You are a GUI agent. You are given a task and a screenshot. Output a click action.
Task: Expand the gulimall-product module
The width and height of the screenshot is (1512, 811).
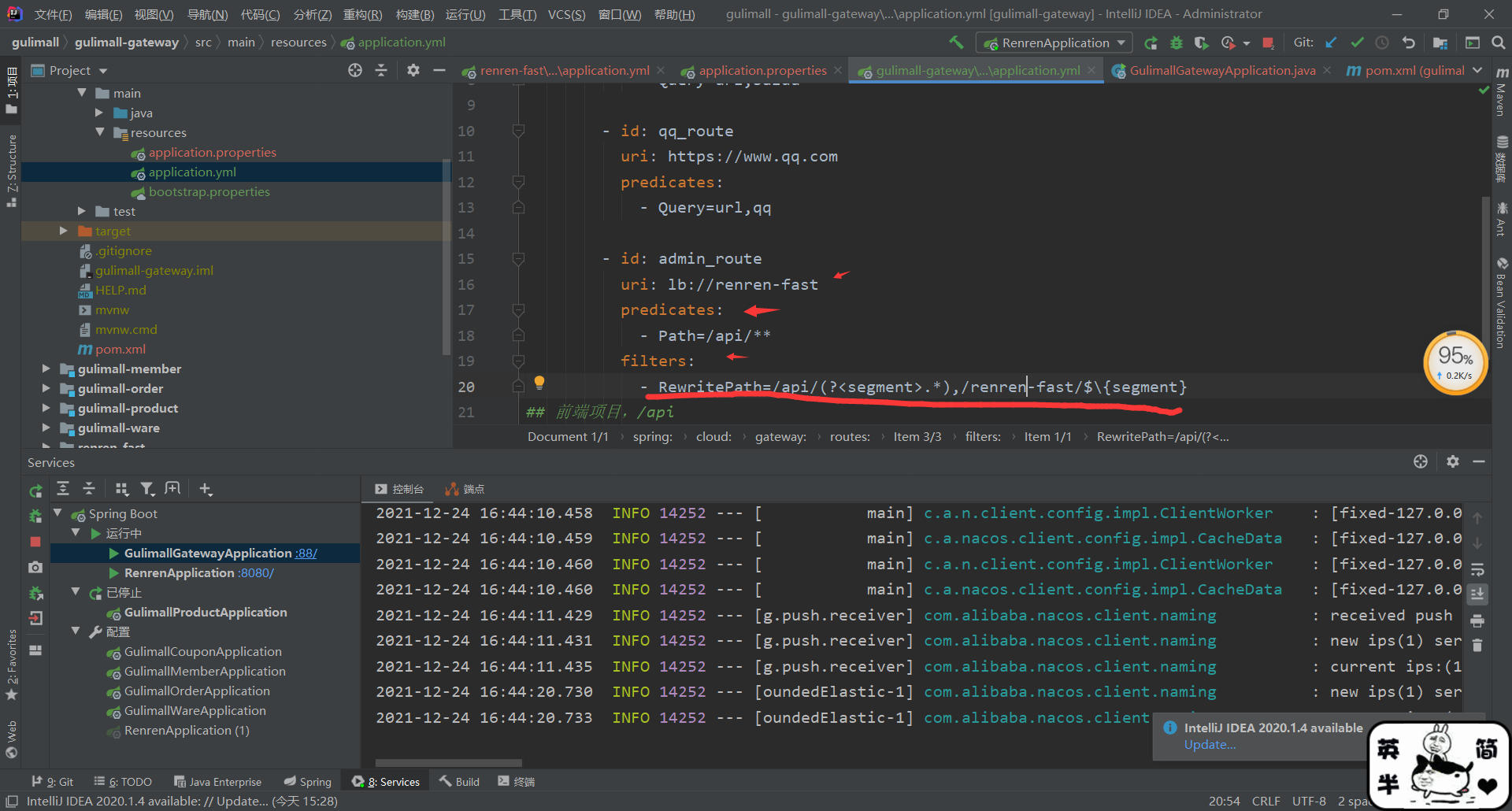point(46,408)
